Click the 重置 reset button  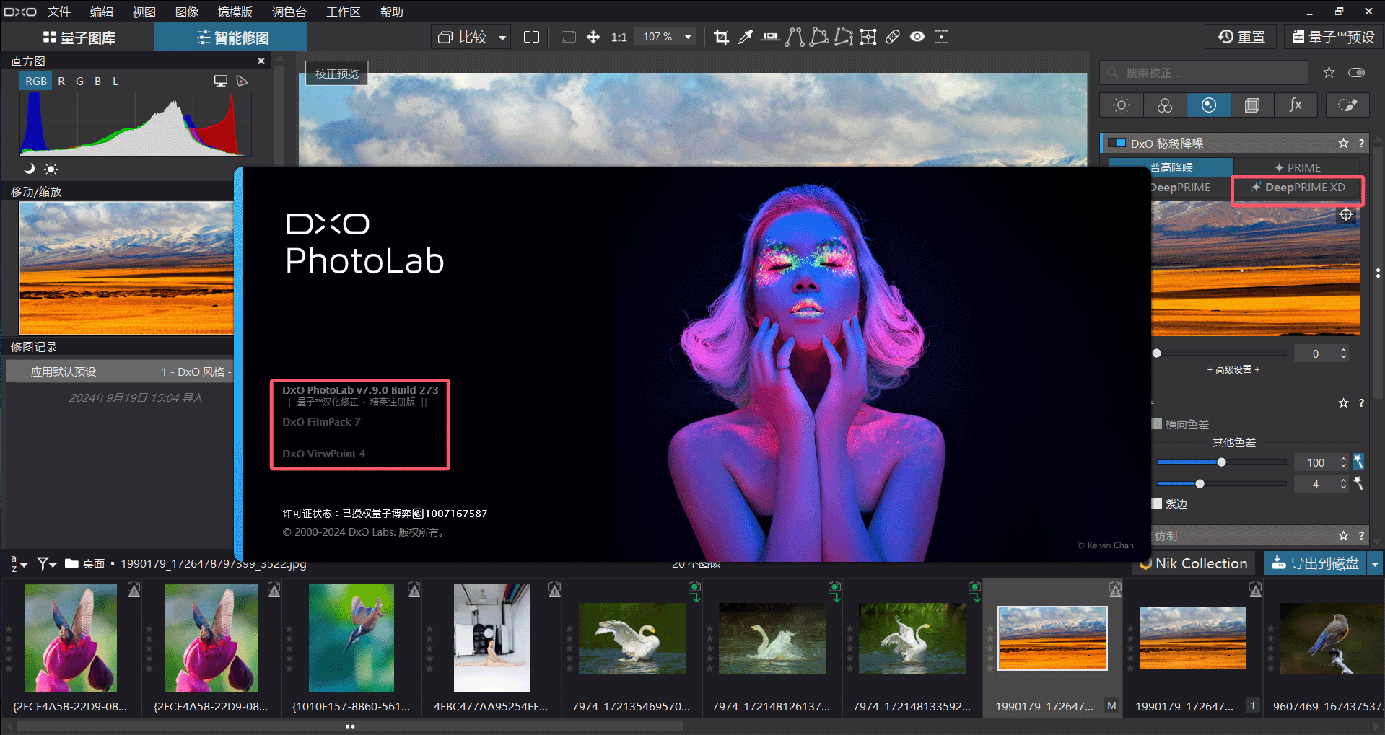coord(1242,37)
